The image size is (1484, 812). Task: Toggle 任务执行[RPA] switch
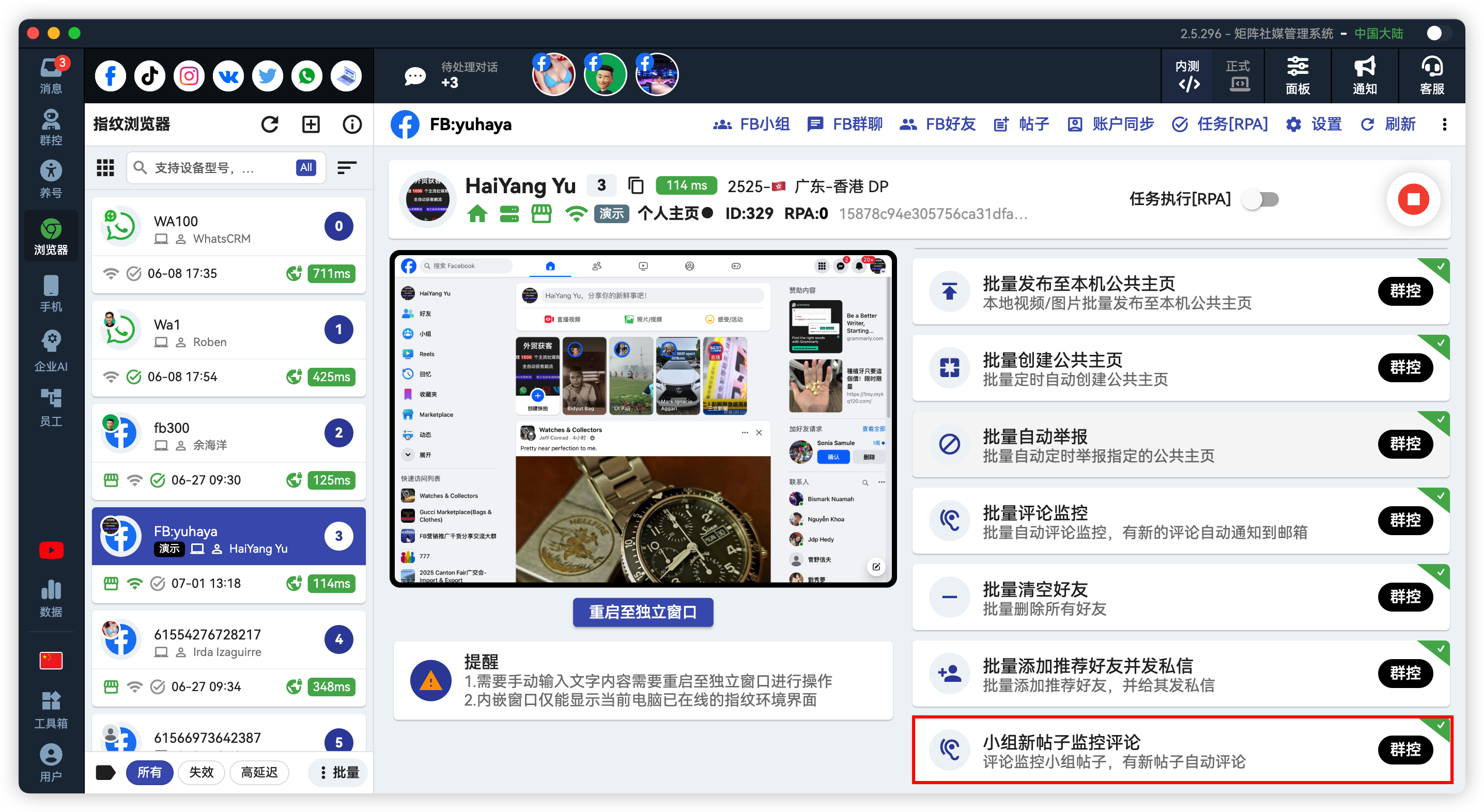[1261, 199]
